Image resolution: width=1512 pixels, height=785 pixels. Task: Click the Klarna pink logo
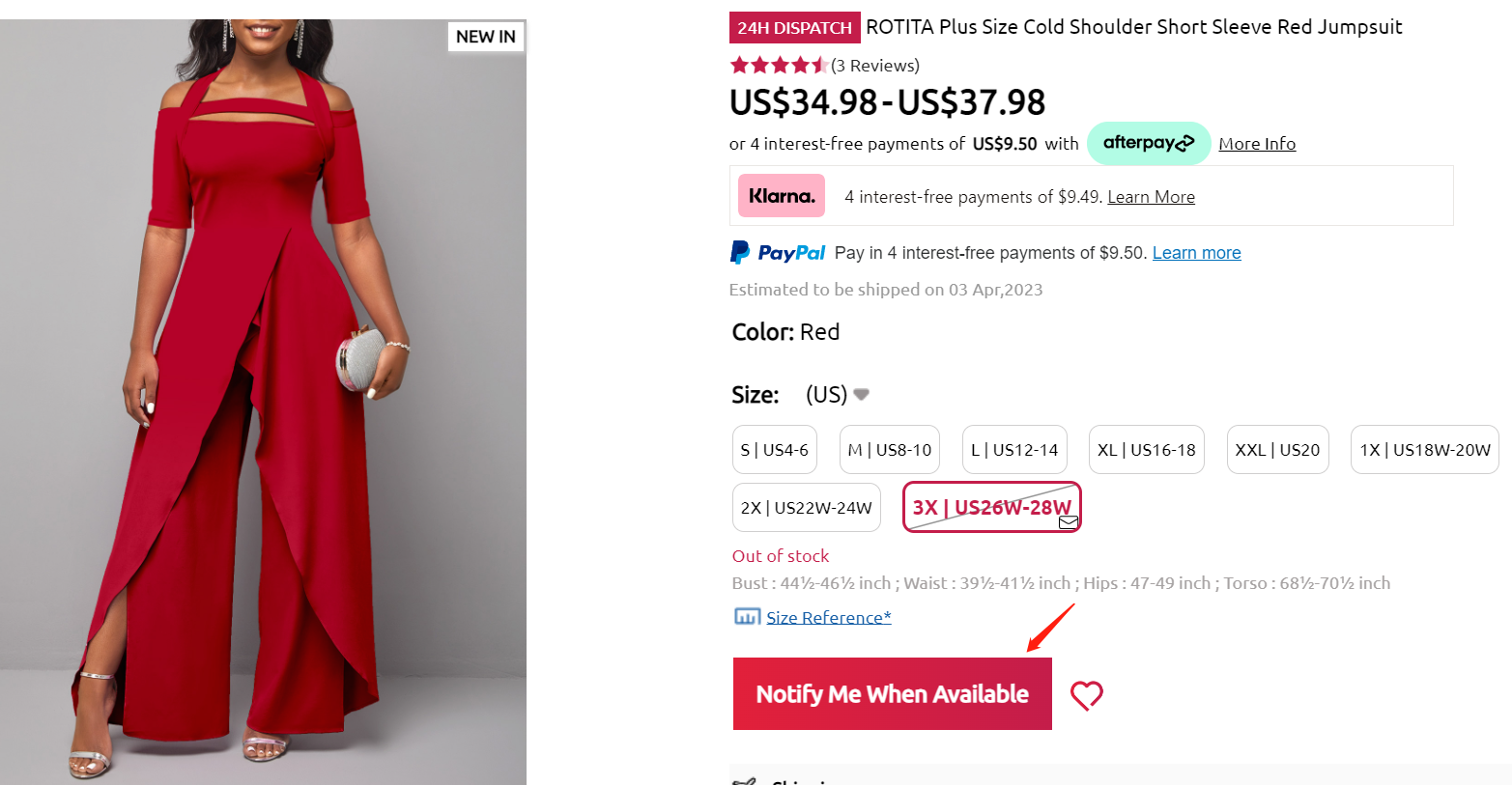pos(782,196)
